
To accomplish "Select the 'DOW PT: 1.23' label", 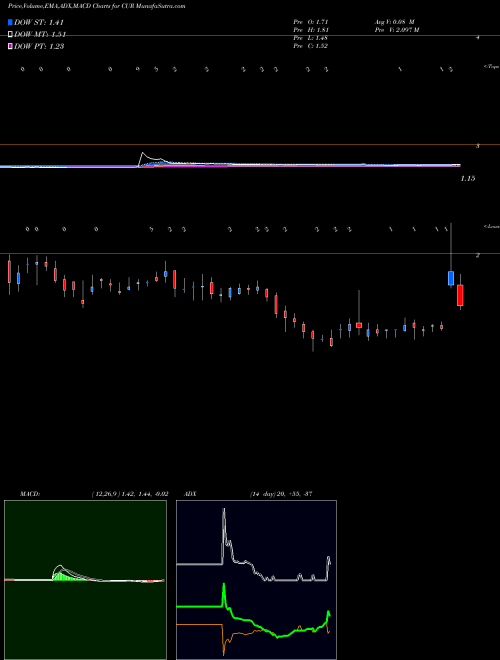I will [39, 46].
